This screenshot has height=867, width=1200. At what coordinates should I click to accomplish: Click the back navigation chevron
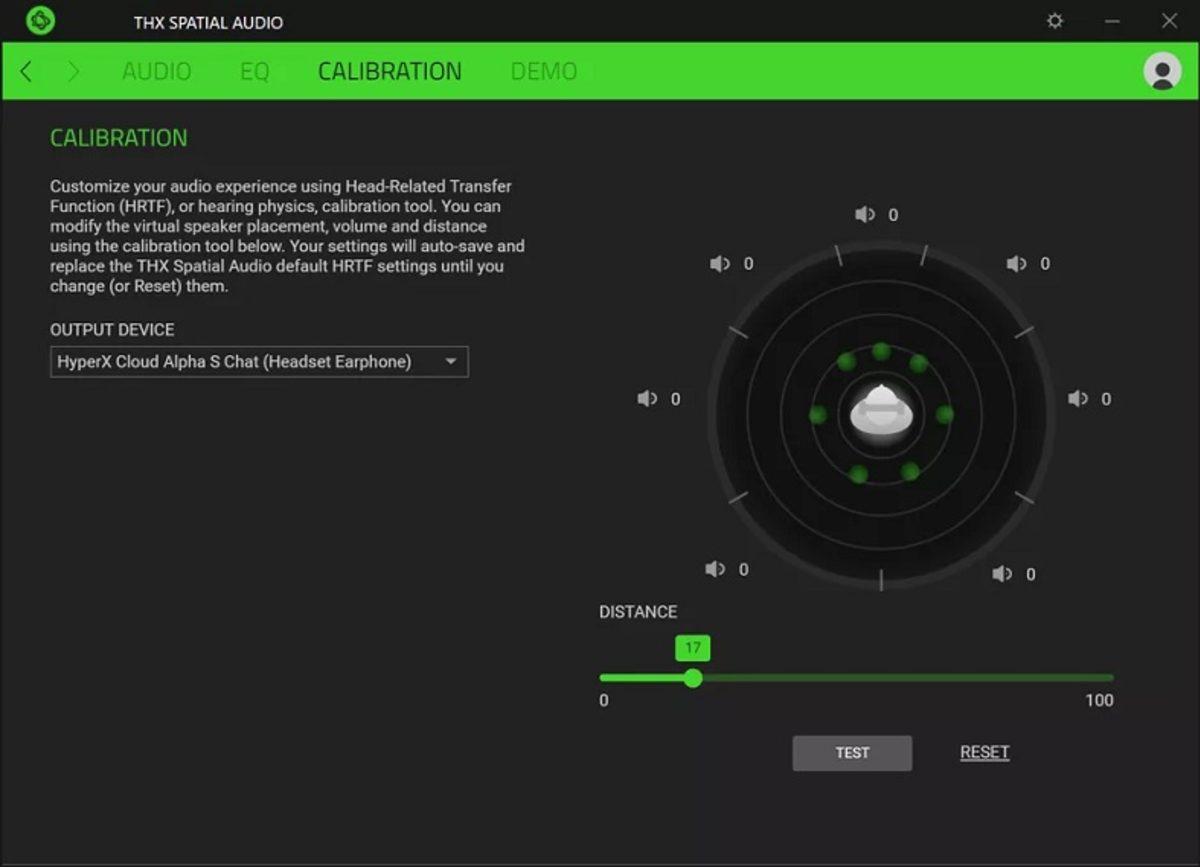point(25,71)
